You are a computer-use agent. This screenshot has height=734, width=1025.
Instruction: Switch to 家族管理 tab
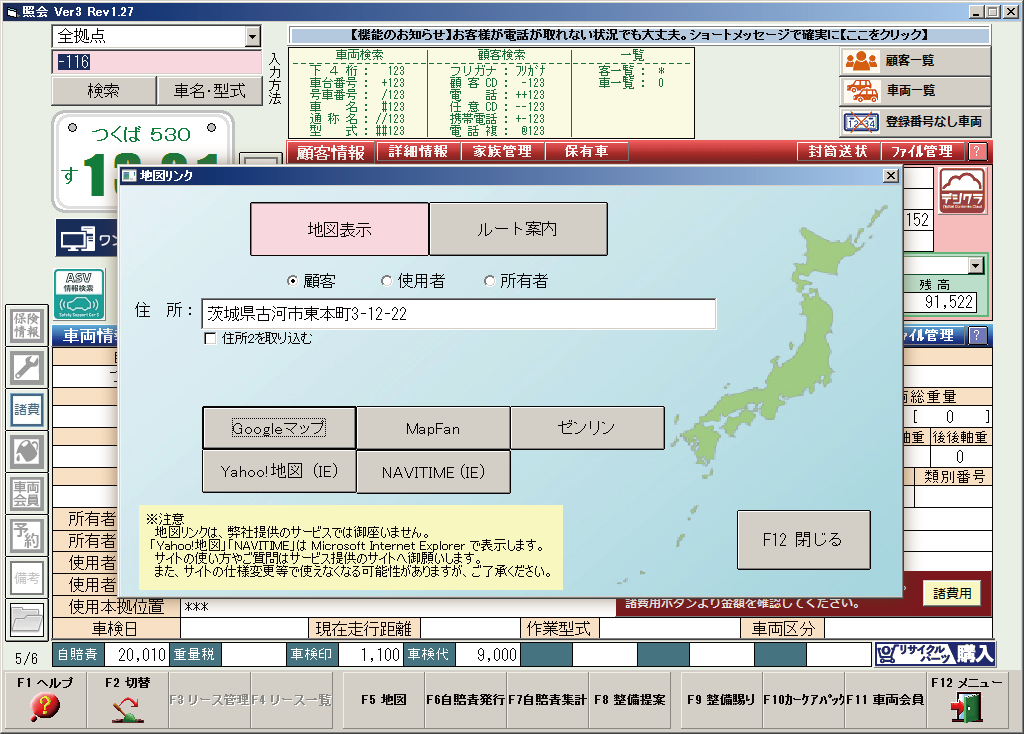pos(502,152)
